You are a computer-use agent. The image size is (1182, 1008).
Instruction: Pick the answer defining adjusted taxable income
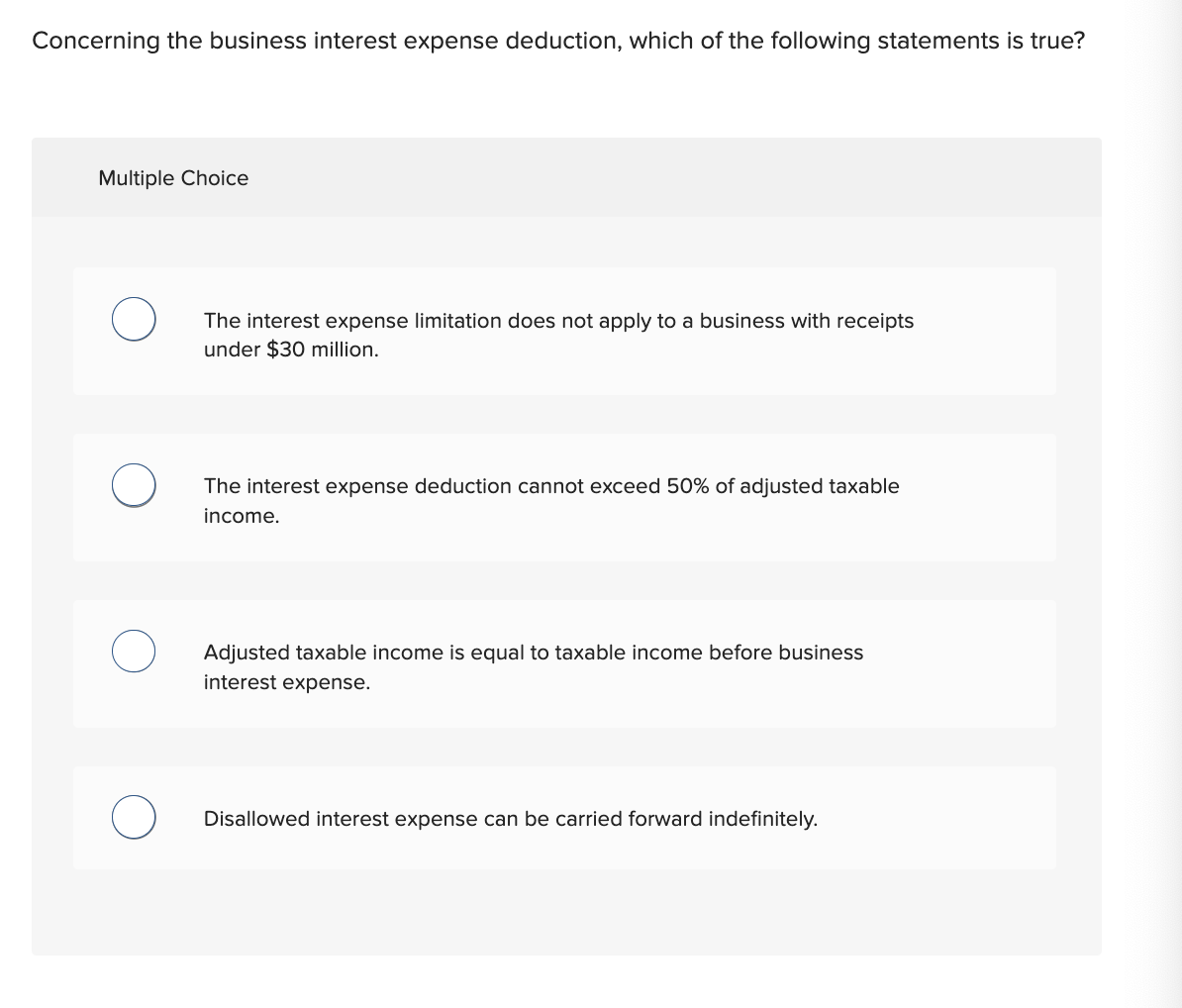click(534, 666)
